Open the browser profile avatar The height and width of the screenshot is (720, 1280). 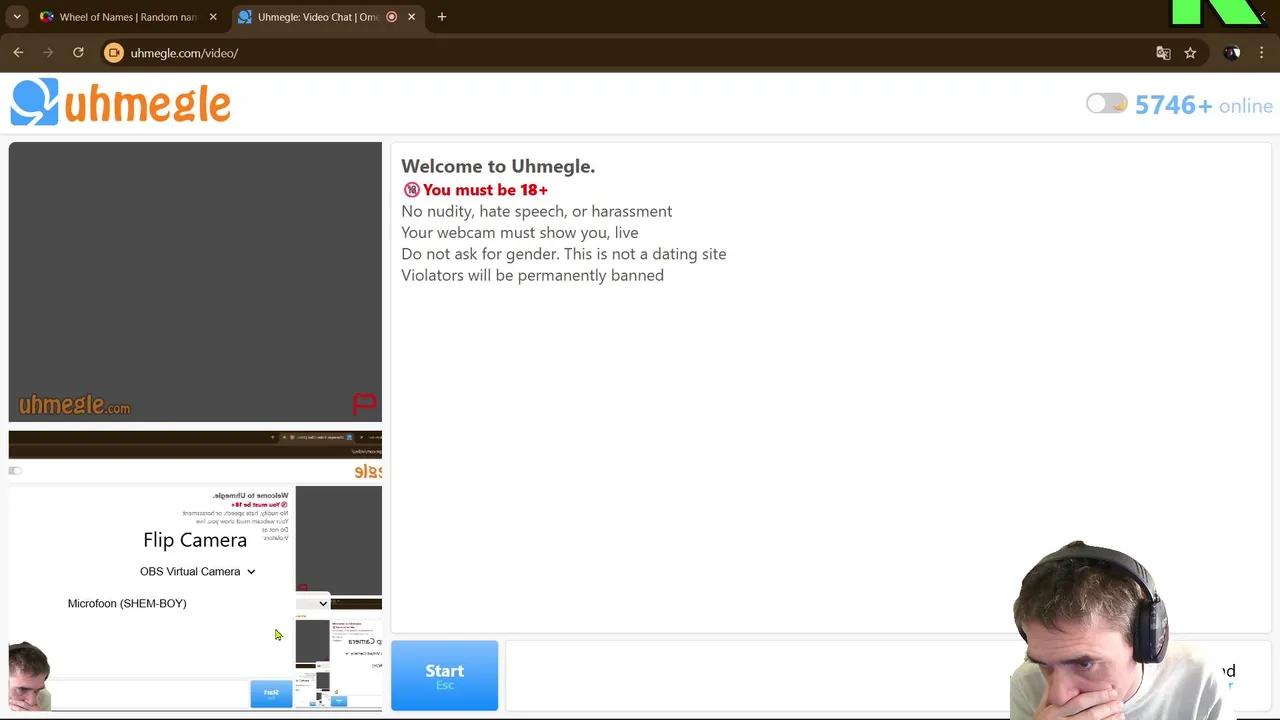1232,53
